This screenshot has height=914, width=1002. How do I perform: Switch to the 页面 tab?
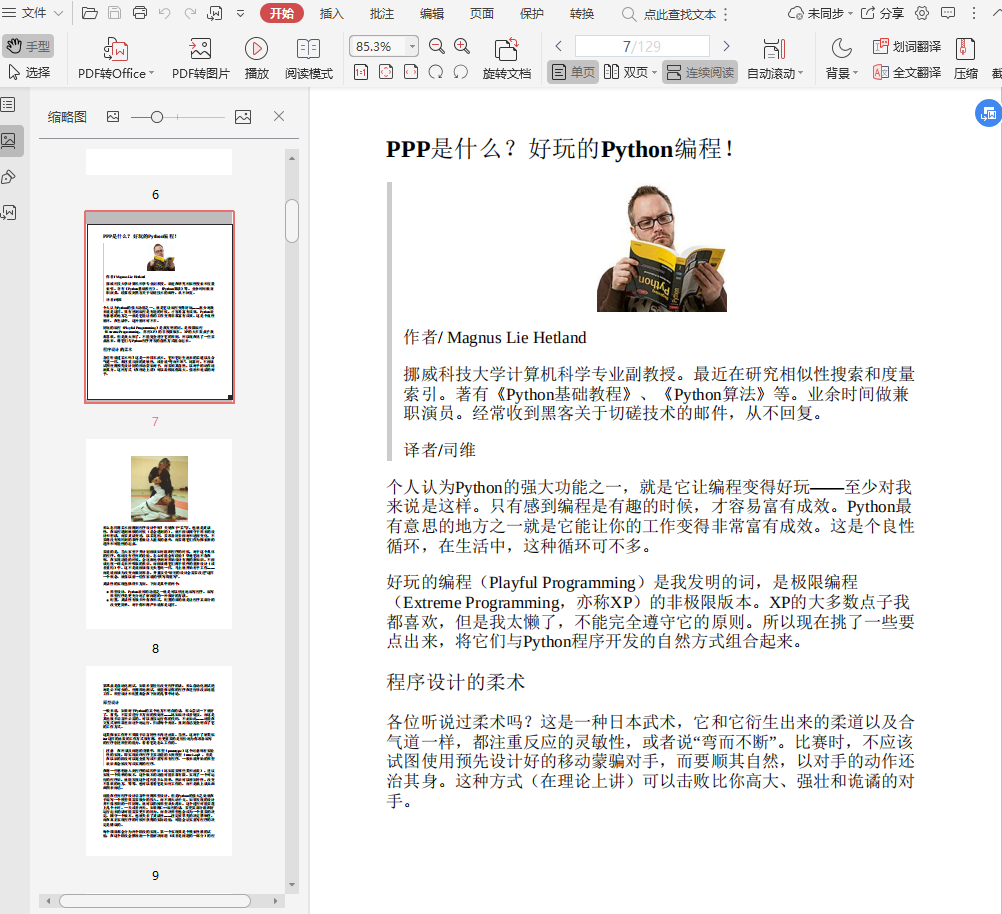tap(481, 13)
